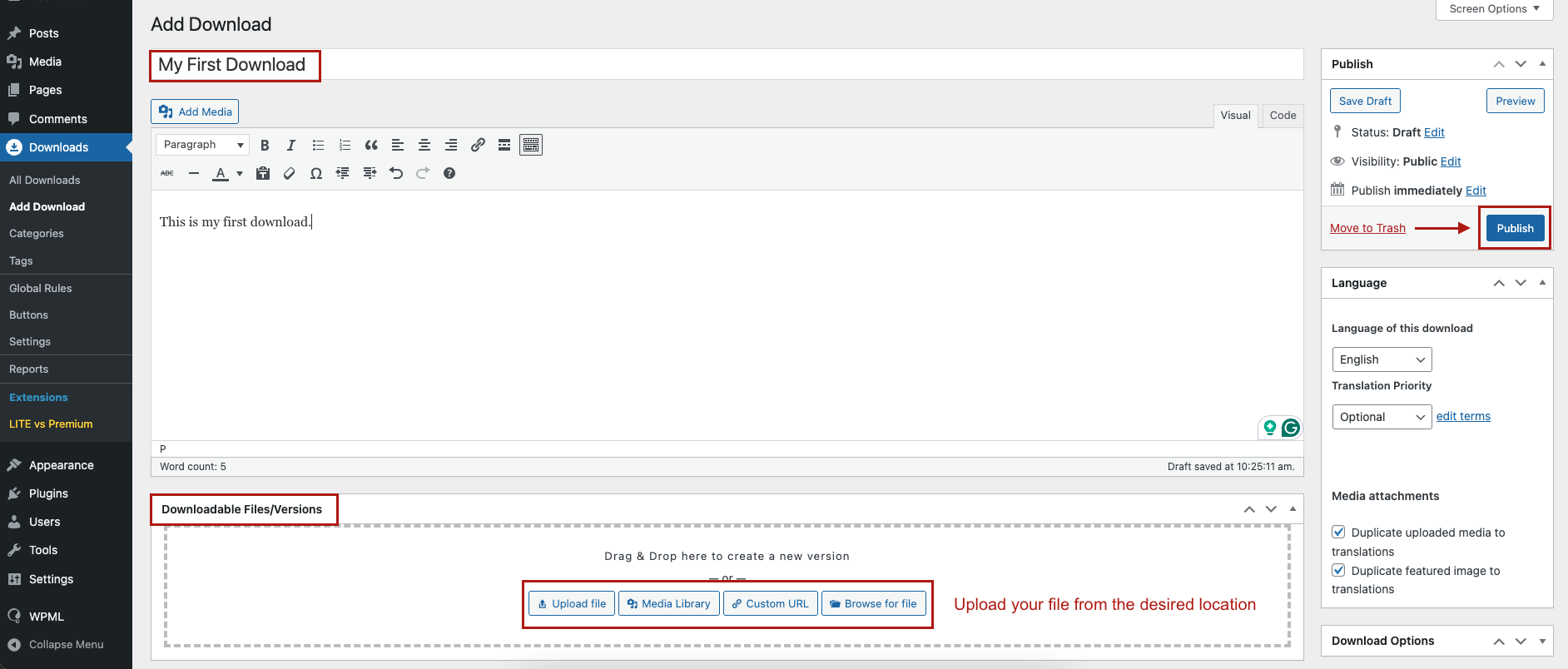The width and height of the screenshot is (1568, 669).
Task: Toggle Downloadable Files/Versions panel triangle
Action: click(x=1293, y=509)
